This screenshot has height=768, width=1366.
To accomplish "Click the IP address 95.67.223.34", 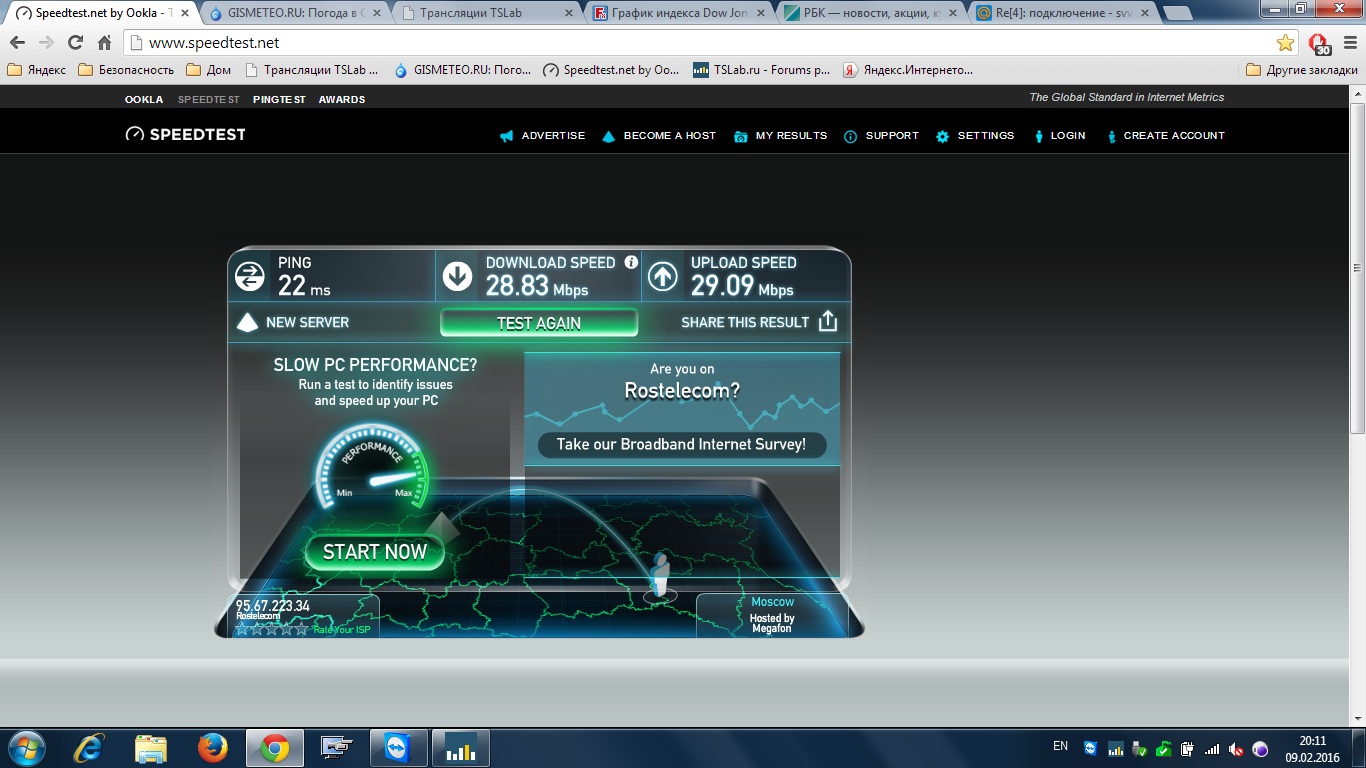I will pyautogui.click(x=272, y=606).
